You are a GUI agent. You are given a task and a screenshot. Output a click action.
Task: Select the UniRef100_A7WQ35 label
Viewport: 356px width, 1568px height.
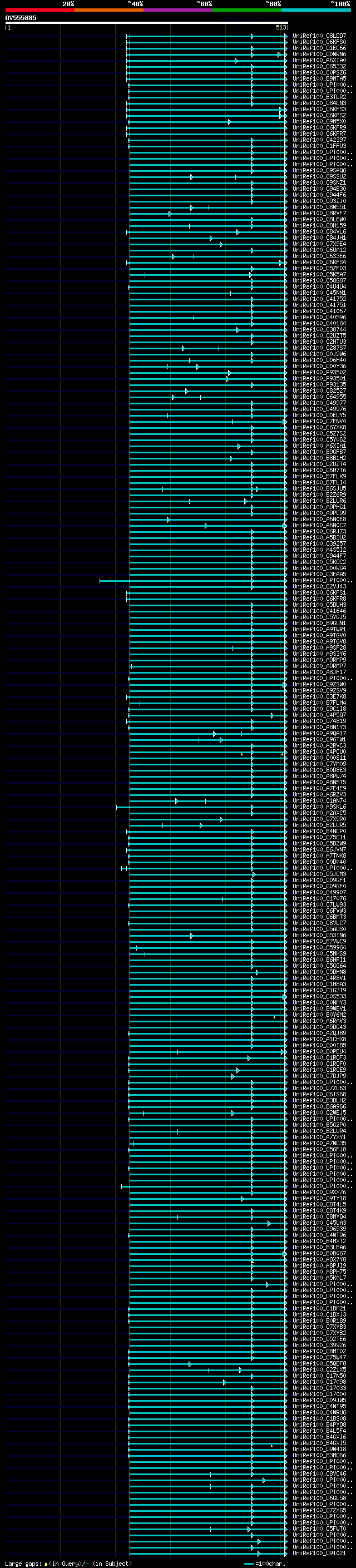point(319,1144)
